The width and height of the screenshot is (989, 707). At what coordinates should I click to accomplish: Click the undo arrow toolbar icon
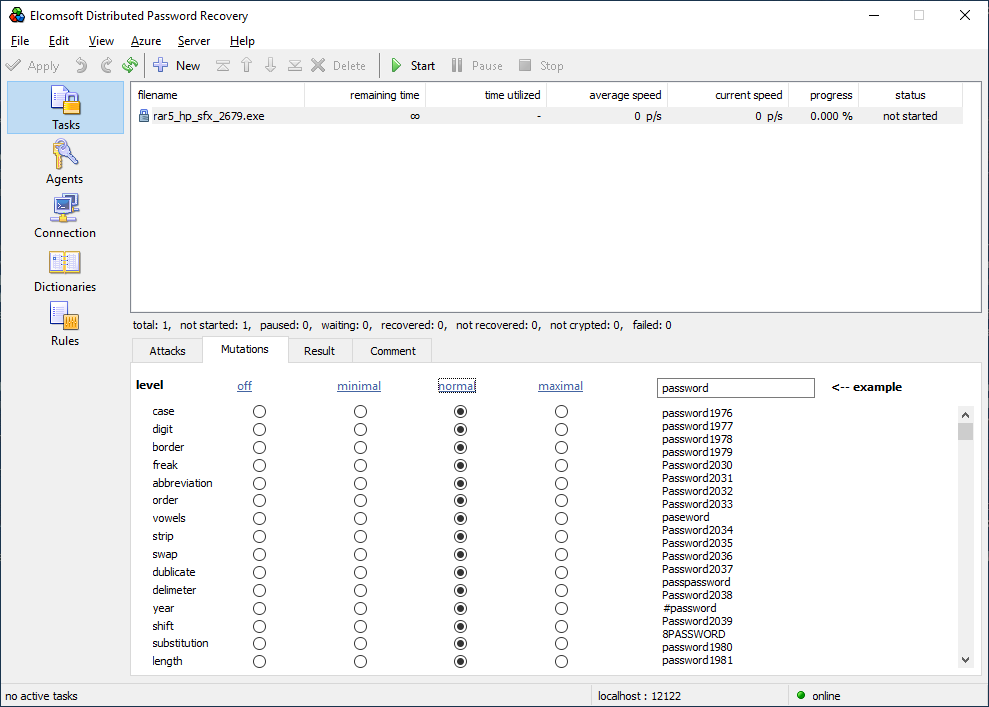coord(81,66)
